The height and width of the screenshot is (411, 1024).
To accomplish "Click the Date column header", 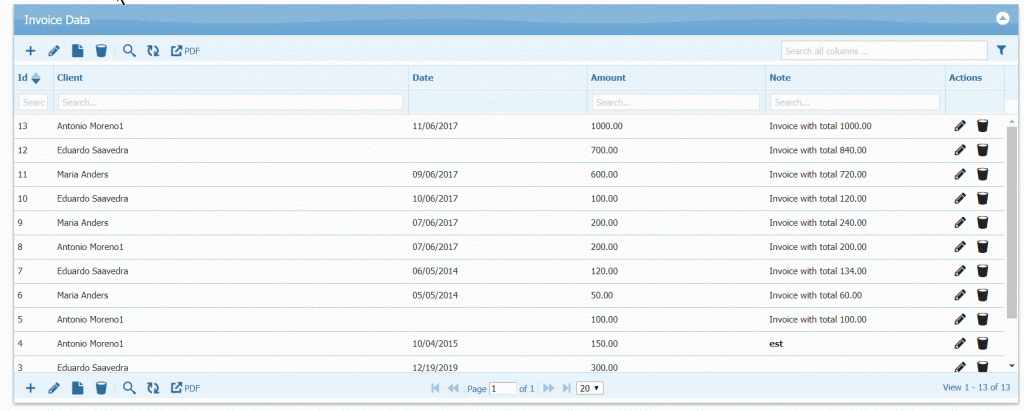I will pyautogui.click(x=423, y=77).
